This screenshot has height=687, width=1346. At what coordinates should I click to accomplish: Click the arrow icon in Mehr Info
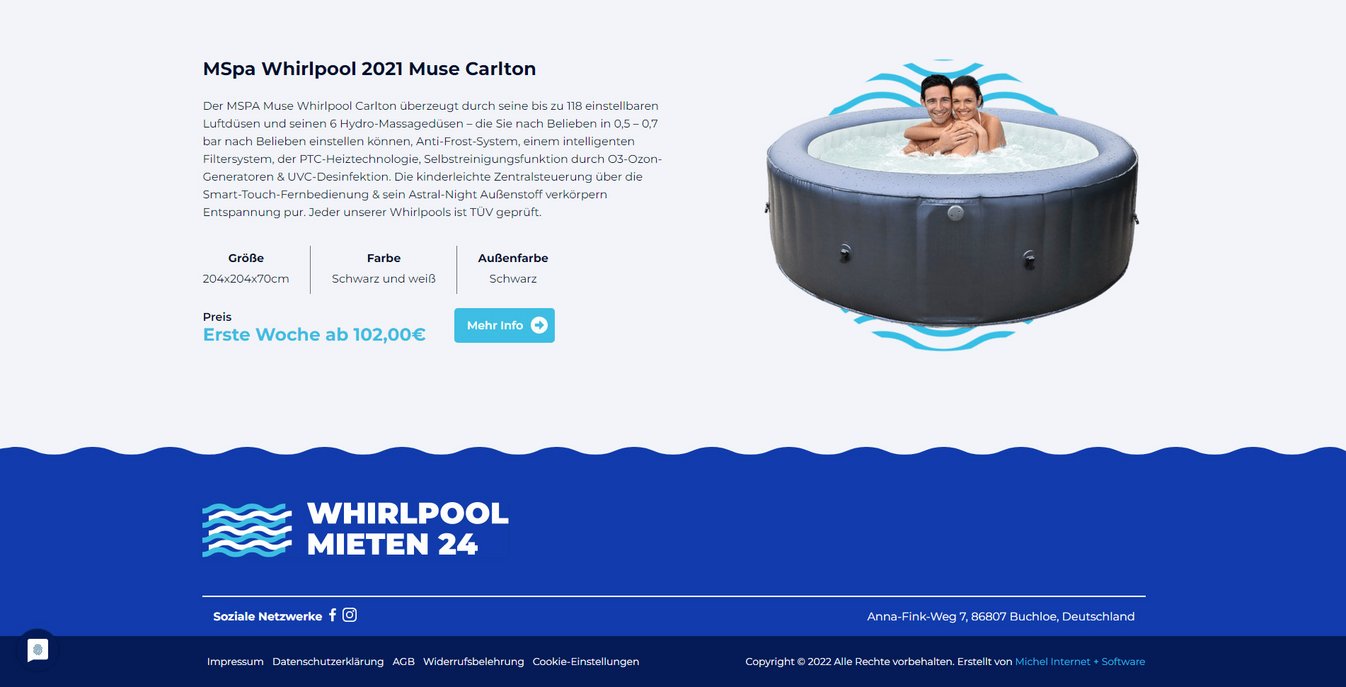pyautogui.click(x=539, y=325)
